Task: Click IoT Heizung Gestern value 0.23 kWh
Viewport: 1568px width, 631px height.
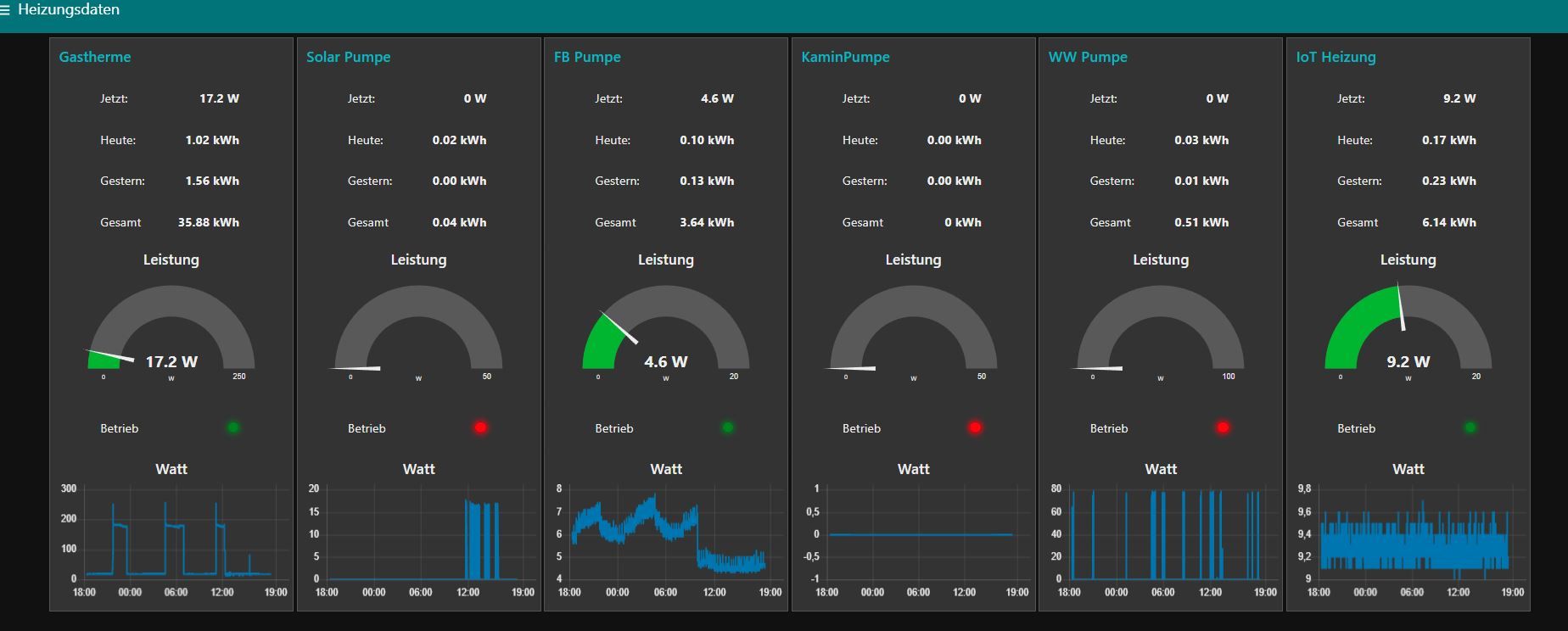Action: 1449,181
